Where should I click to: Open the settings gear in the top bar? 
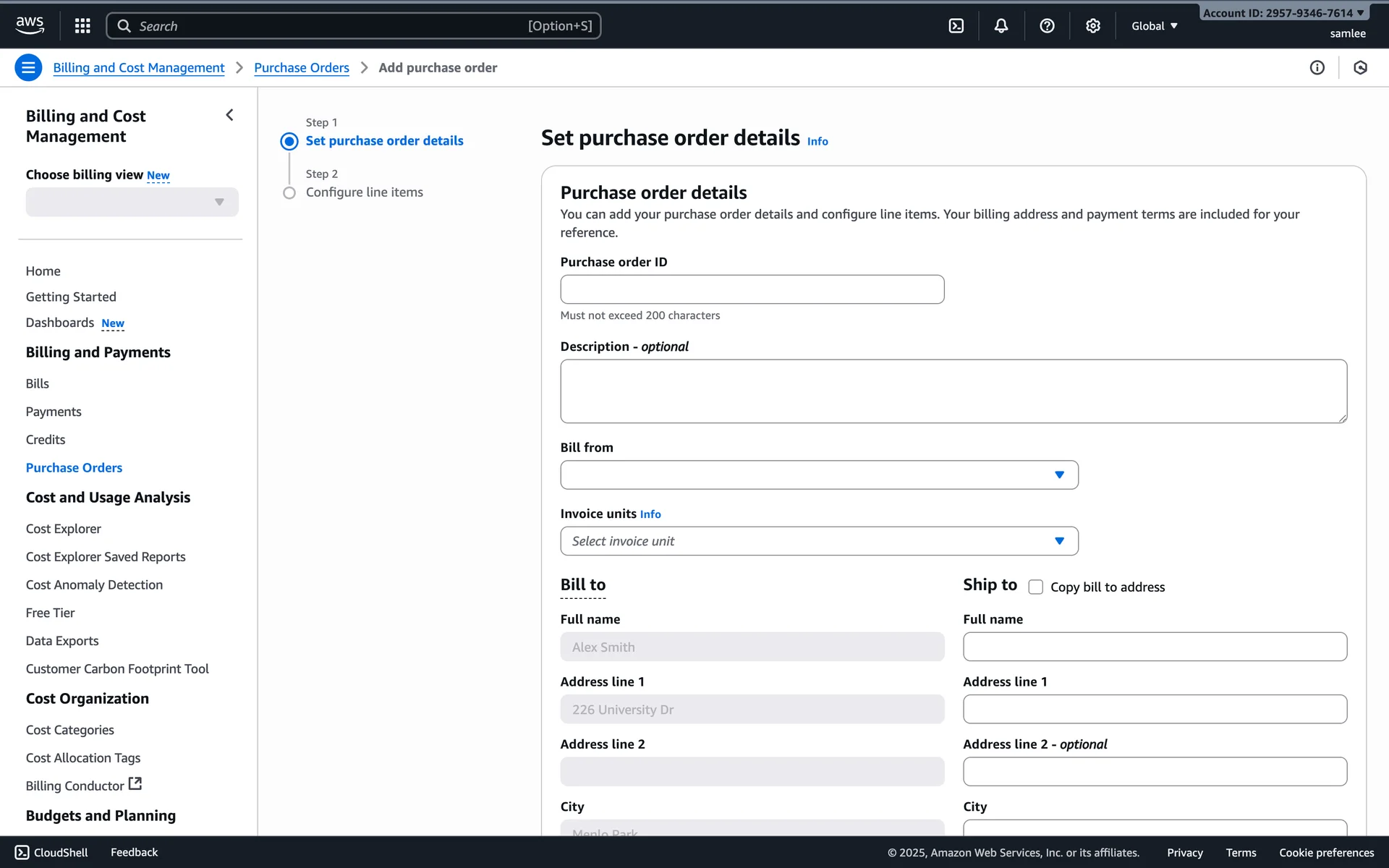[1092, 26]
